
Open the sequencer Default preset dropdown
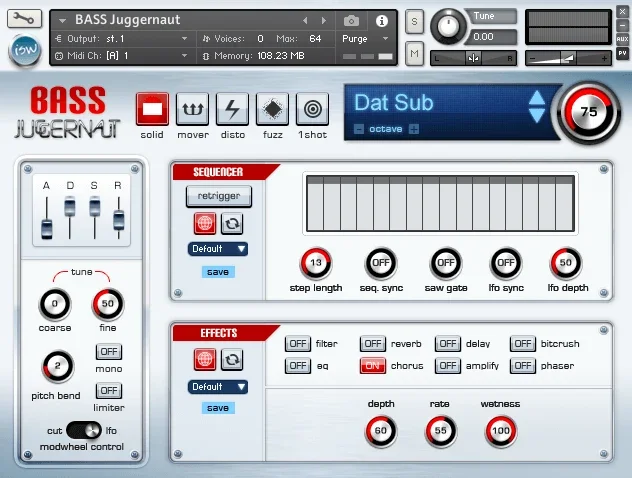click(218, 249)
